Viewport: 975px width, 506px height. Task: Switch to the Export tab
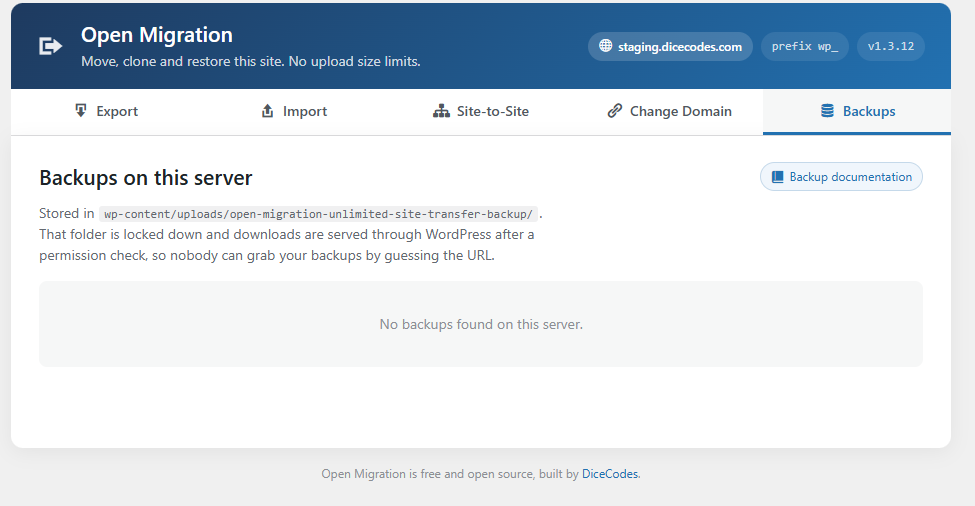[106, 111]
